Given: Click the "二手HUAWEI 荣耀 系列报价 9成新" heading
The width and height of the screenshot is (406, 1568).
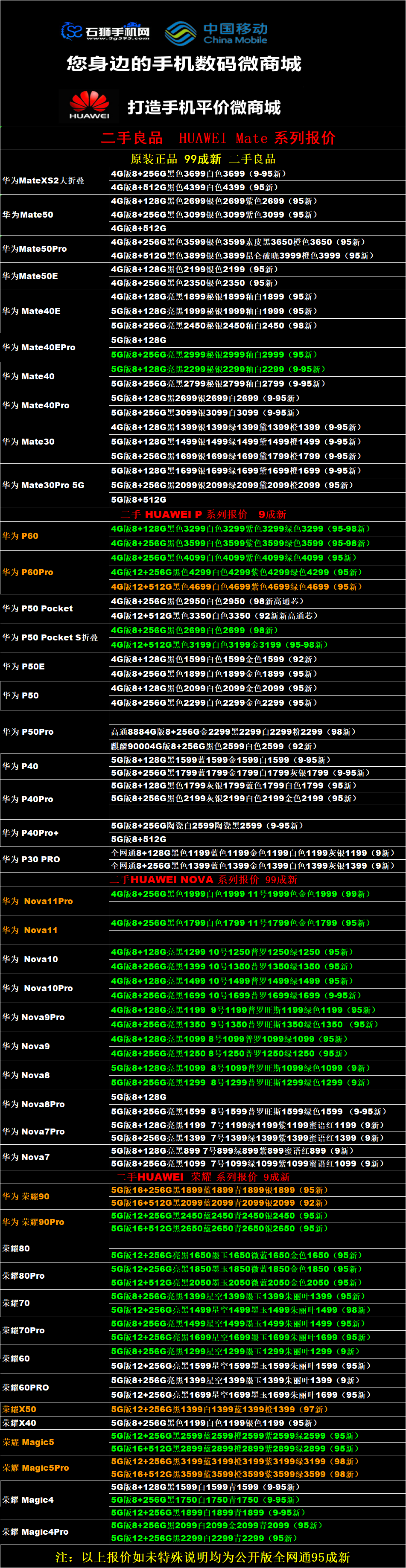Looking at the screenshot, I should coord(203,1177).
